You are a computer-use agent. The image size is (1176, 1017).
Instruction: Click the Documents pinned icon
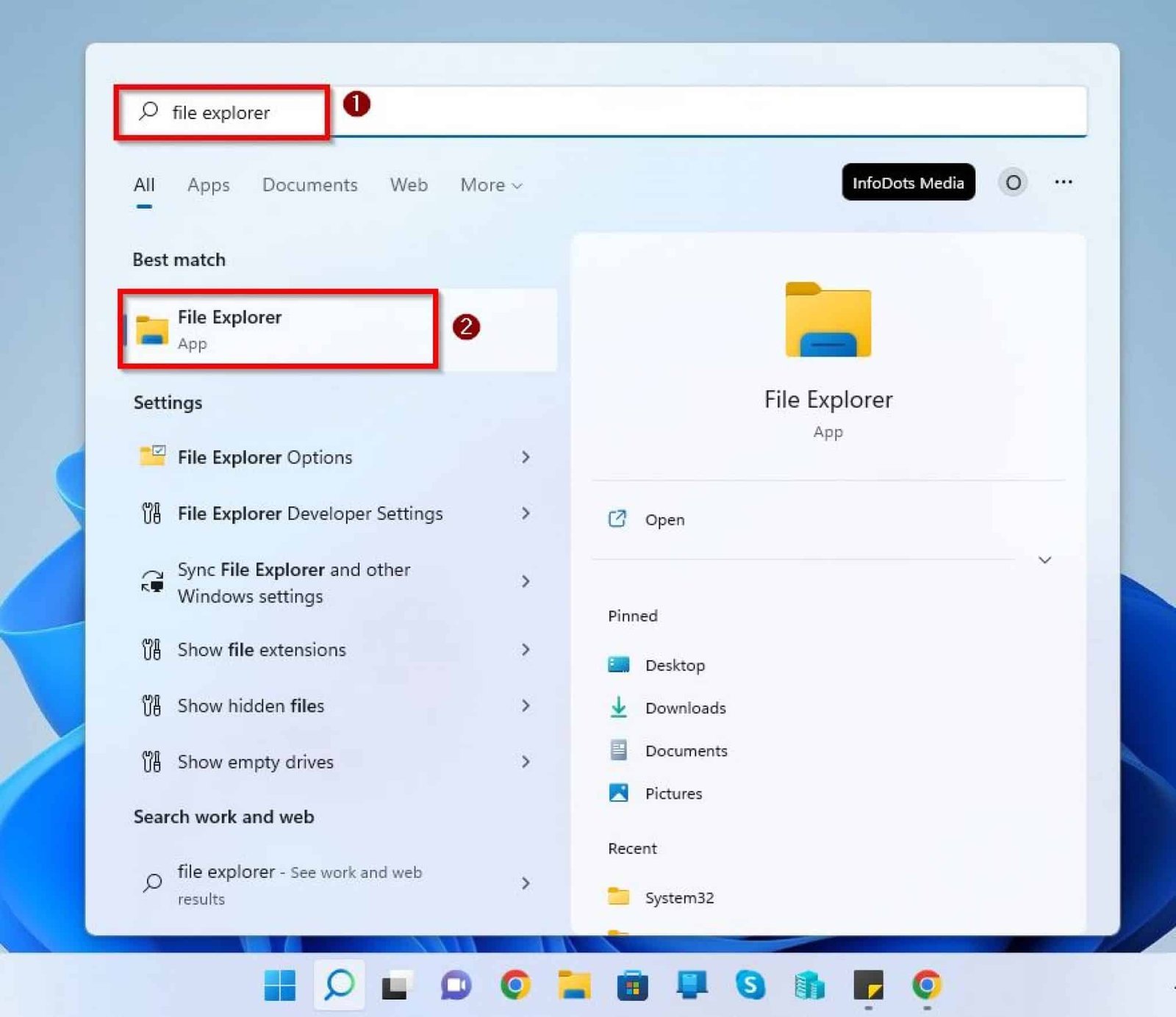(x=619, y=750)
